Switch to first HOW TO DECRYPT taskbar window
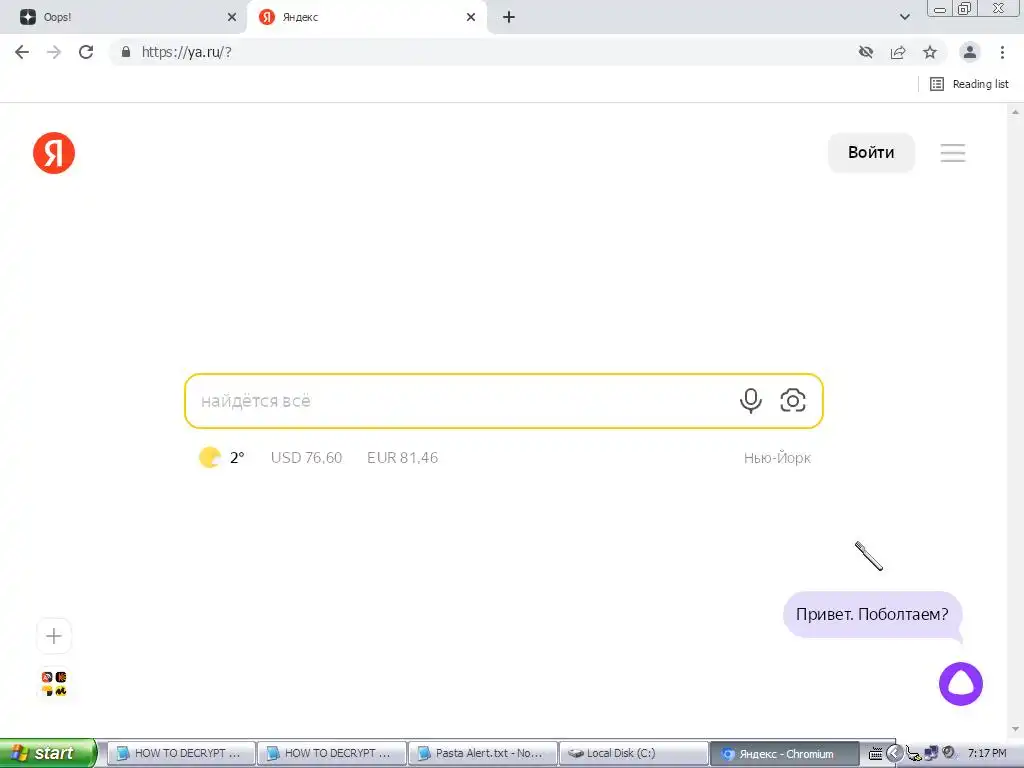Screen dimensions: 1024x768 pos(181,753)
